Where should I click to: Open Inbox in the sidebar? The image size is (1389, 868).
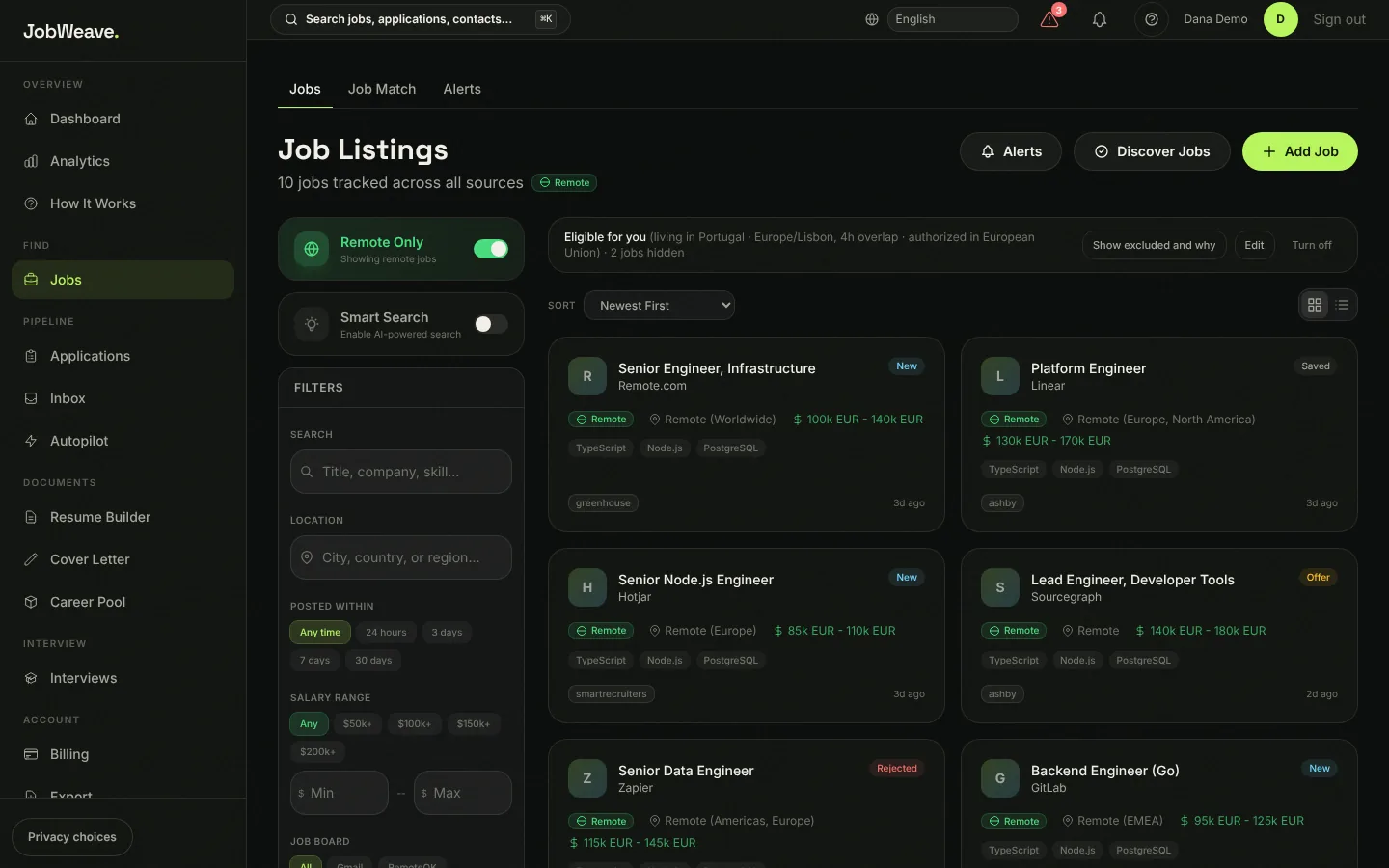tap(123, 398)
